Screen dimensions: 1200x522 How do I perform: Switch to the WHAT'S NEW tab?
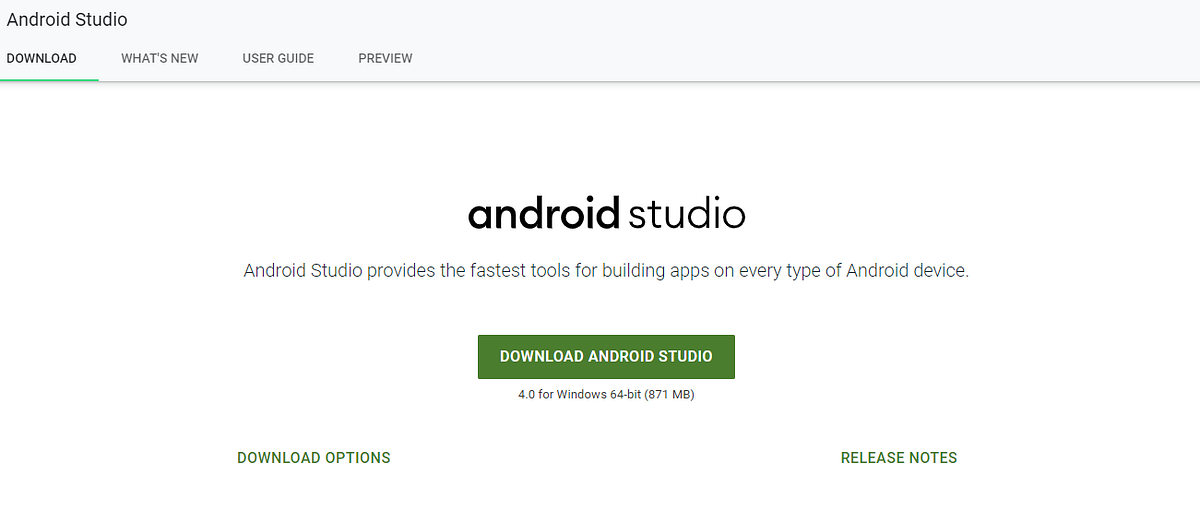[160, 58]
